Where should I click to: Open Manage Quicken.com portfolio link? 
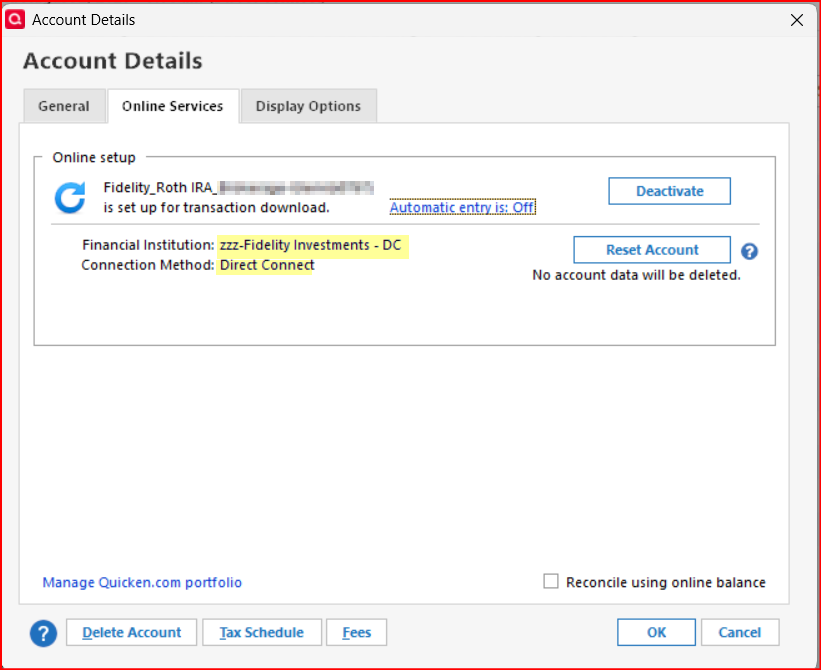(142, 582)
